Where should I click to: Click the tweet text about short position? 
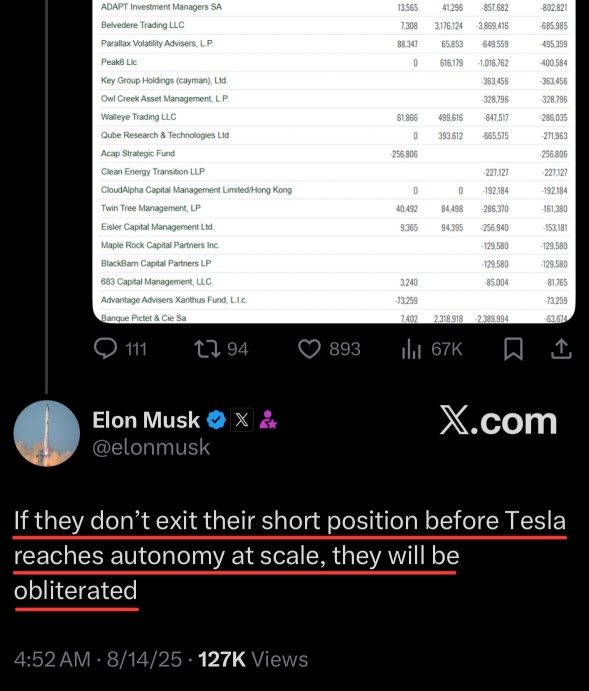click(289, 555)
